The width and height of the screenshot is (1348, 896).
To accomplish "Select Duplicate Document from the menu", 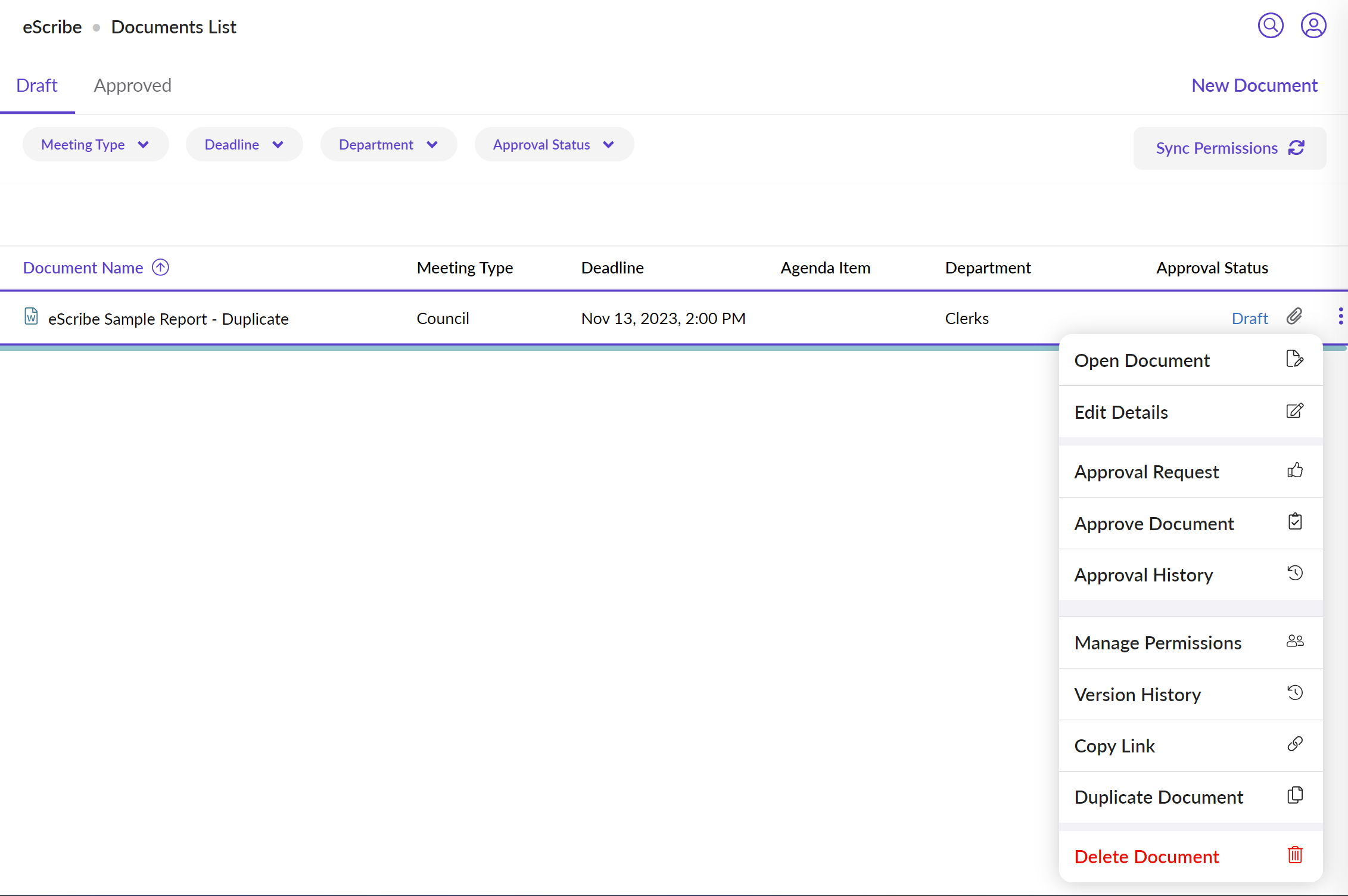I will tap(1159, 797).
